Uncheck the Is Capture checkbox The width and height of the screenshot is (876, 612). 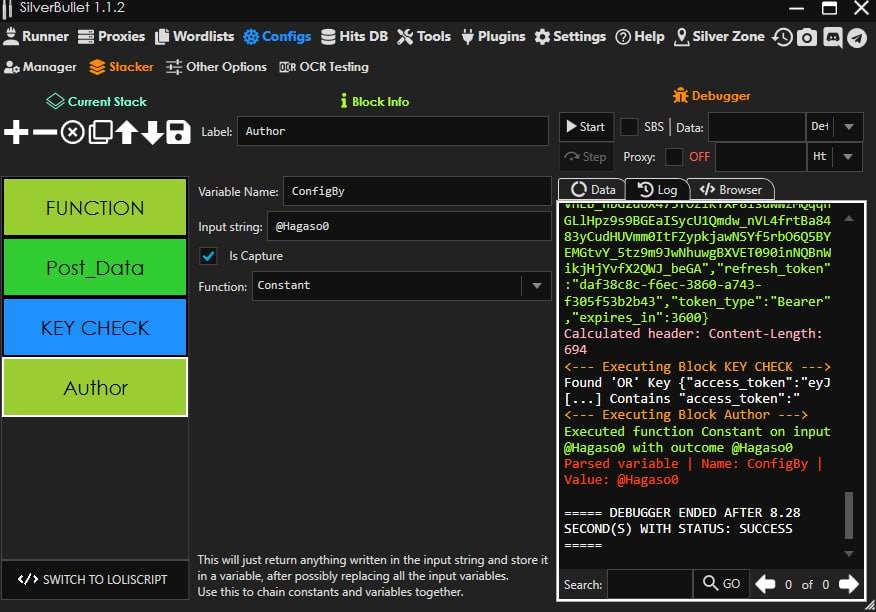(208, 256)
